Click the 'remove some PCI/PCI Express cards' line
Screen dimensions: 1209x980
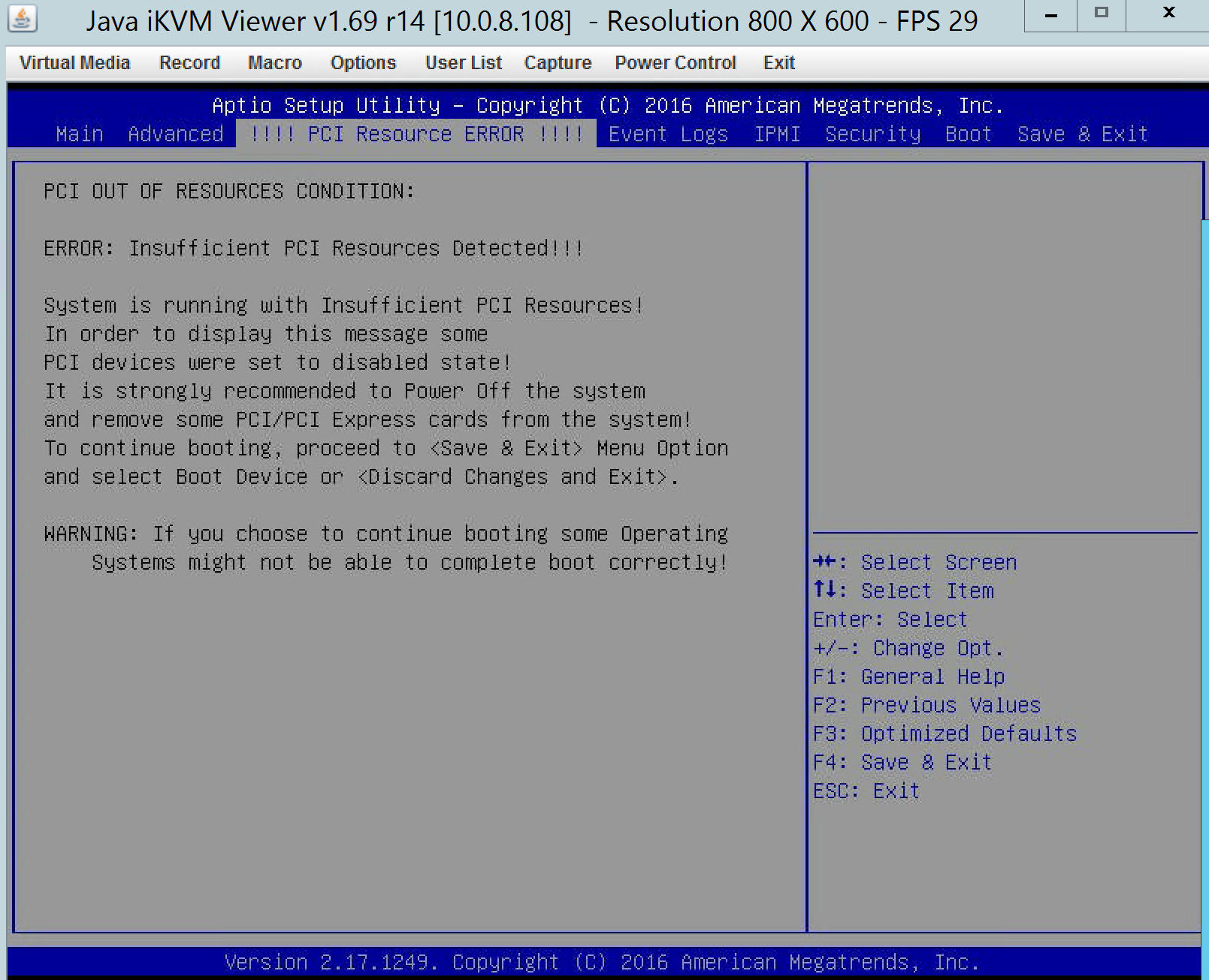(367, 419)
